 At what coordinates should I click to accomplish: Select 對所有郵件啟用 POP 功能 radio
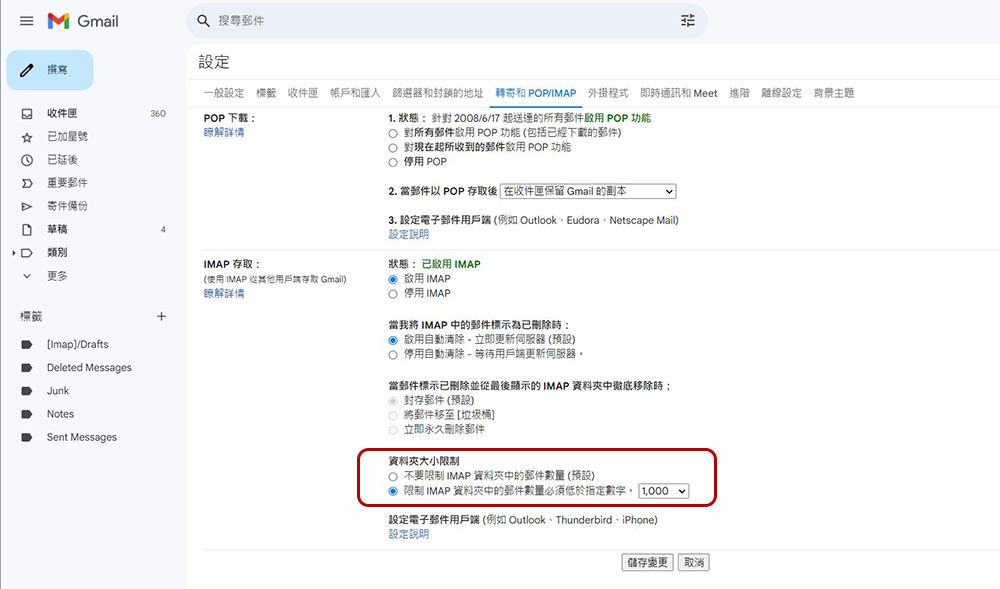pyautogui.click(x=393, y=133)
